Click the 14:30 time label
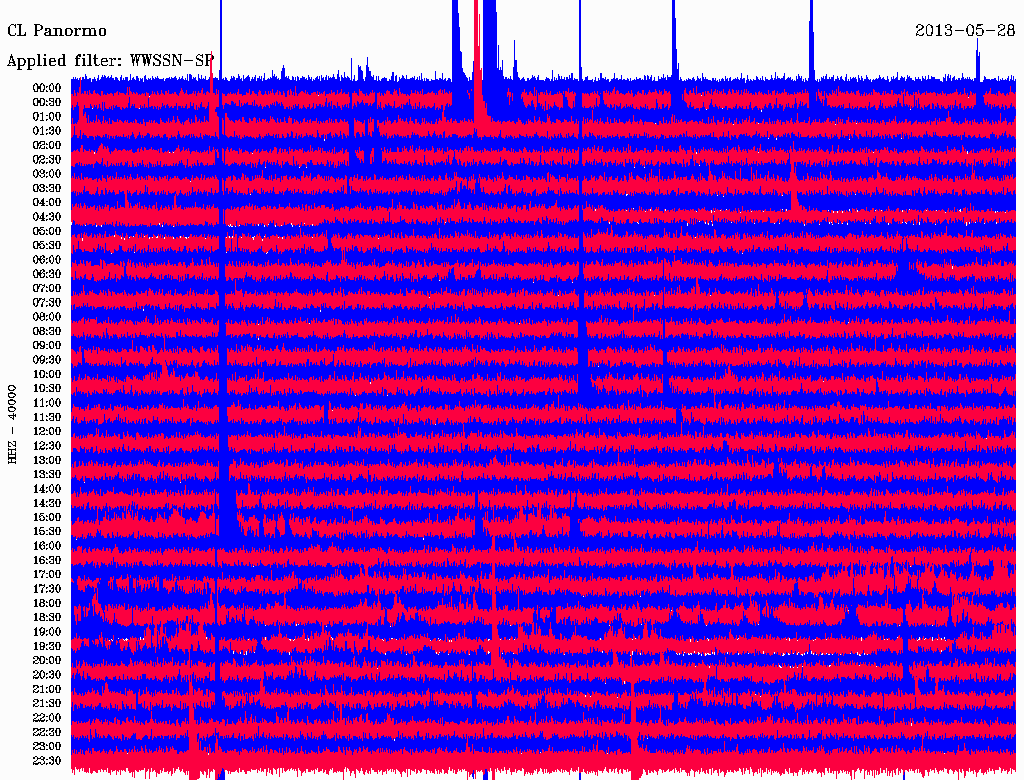1024x780 pixels. [47, 503]
